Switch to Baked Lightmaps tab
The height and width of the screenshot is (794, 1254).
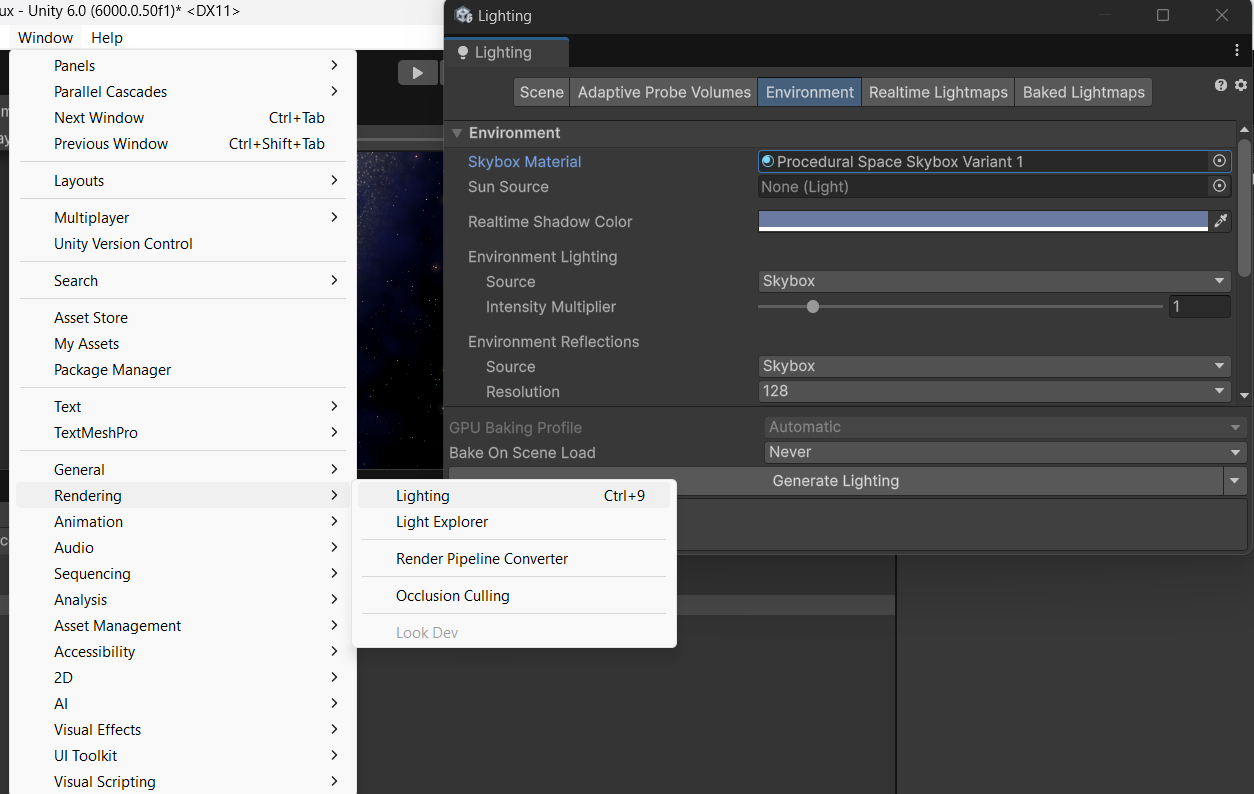[1083, 92]
